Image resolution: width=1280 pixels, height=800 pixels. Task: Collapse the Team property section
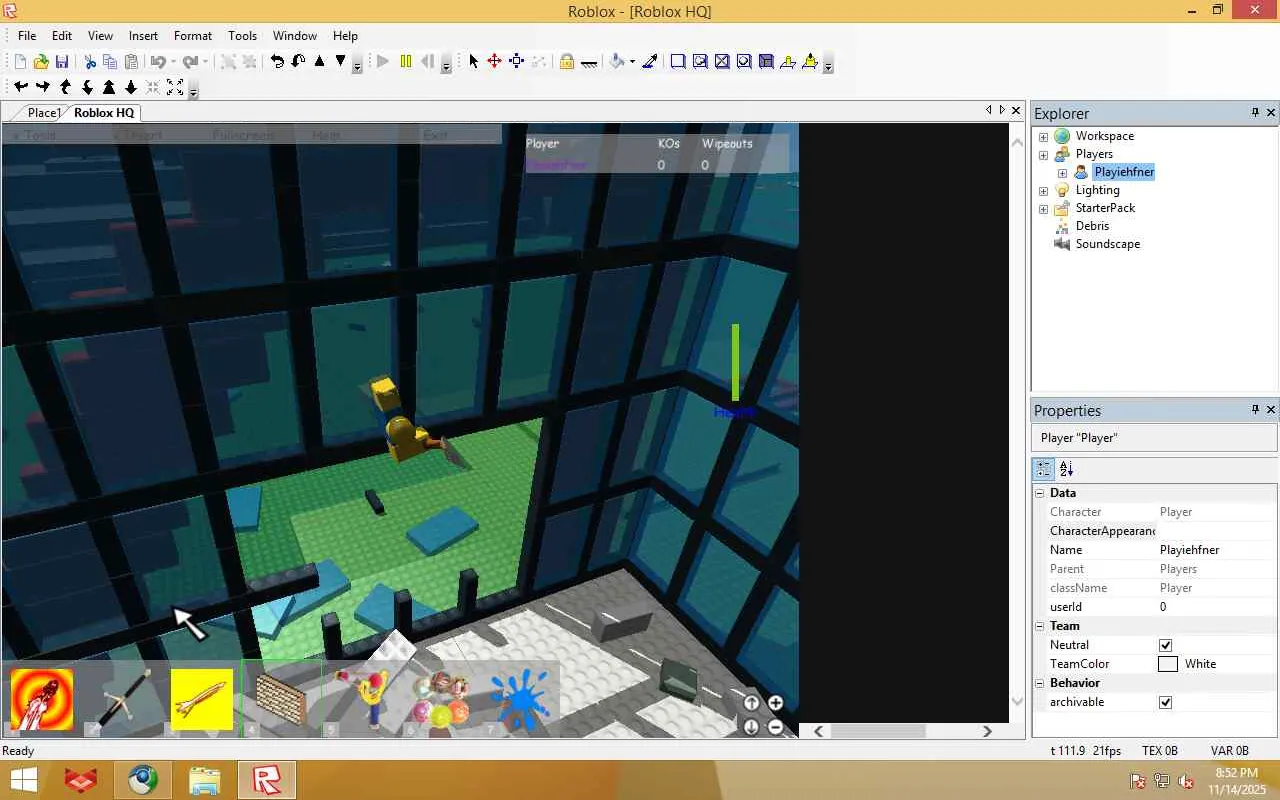tap(1039, 626)
